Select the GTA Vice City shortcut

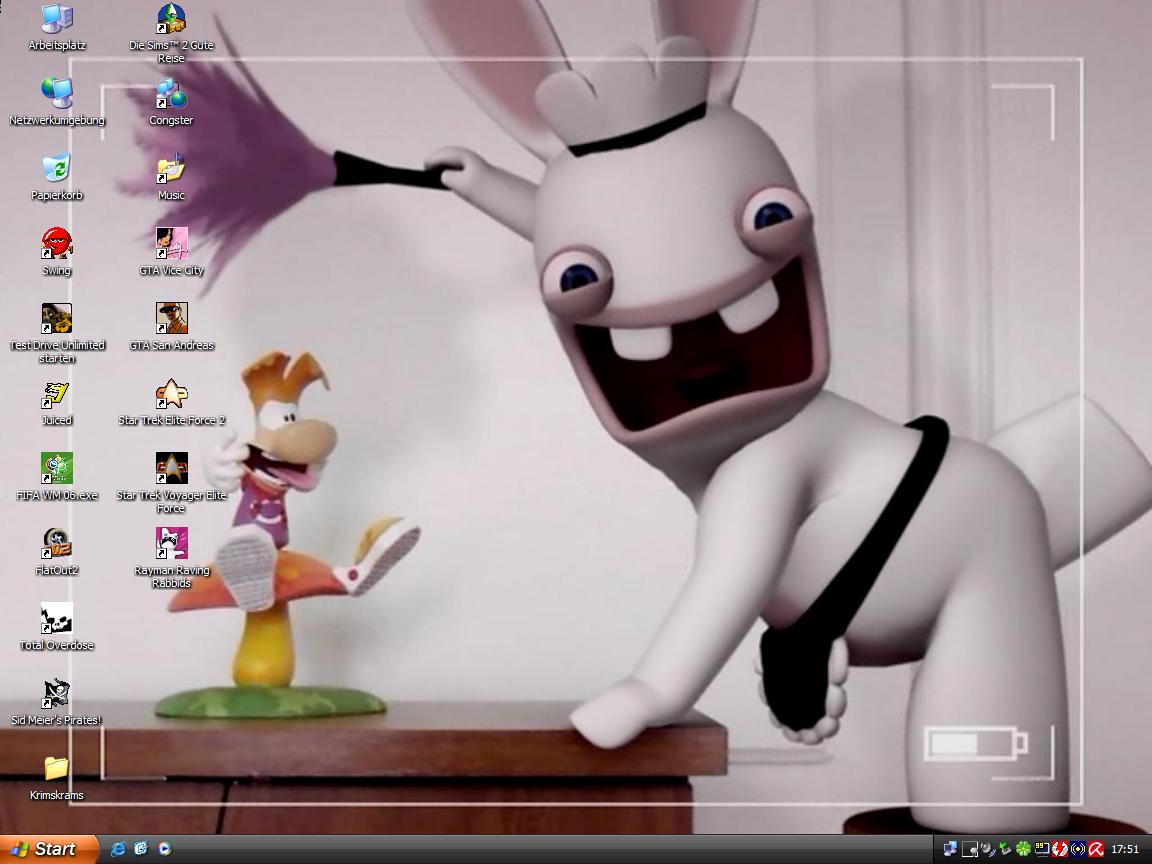click(171, 244)
